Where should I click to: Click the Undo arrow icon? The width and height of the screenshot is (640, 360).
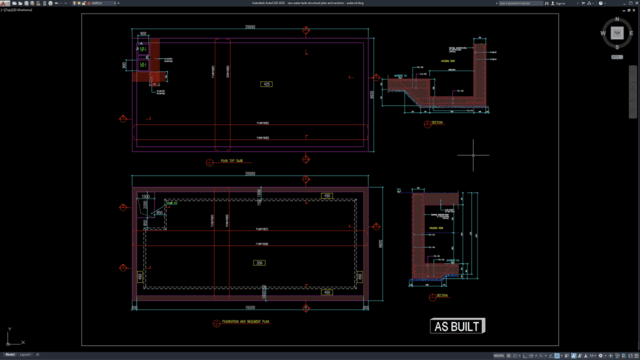tap(57, 3)
